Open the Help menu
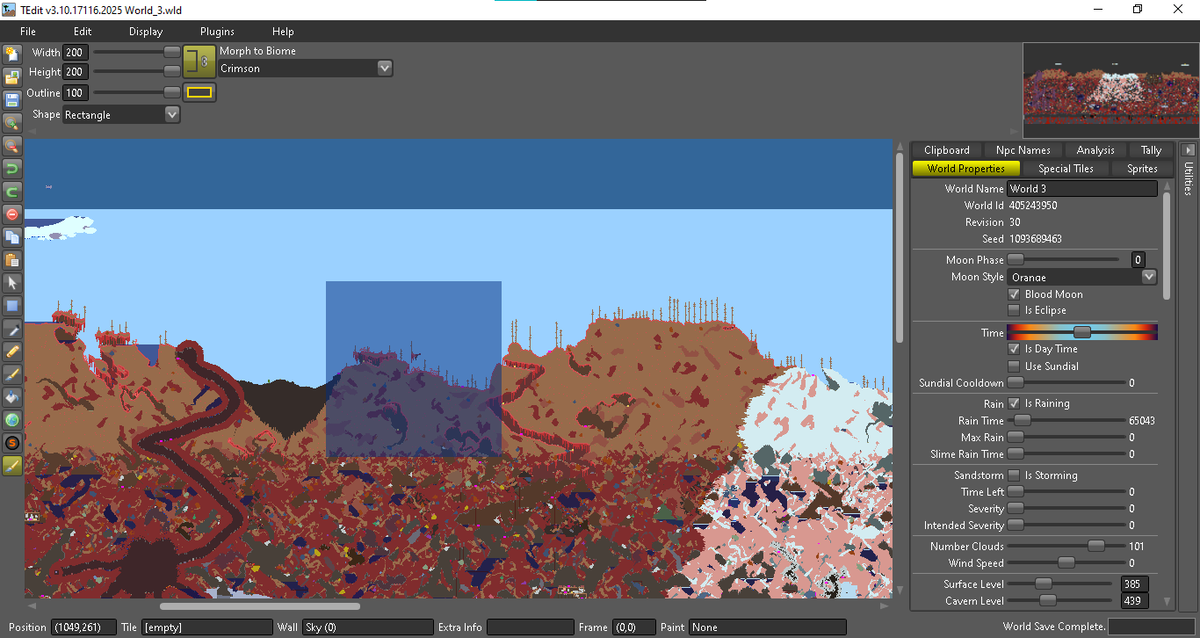 [x=283, y=32]
